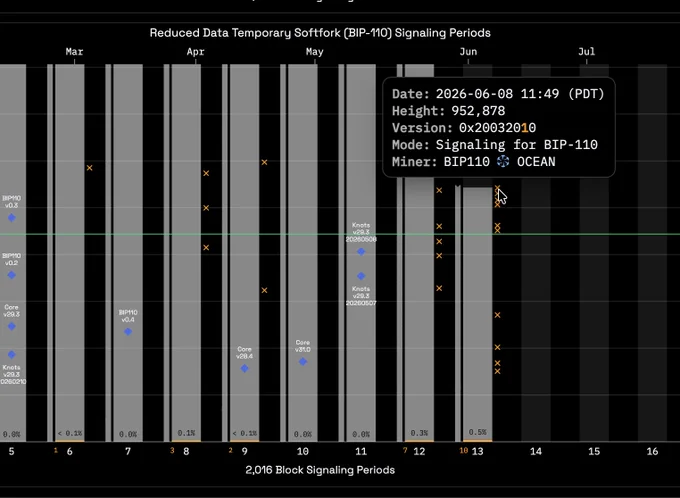
Task: Select the dim future period 15 bar
Action: (x=594, y=253)
